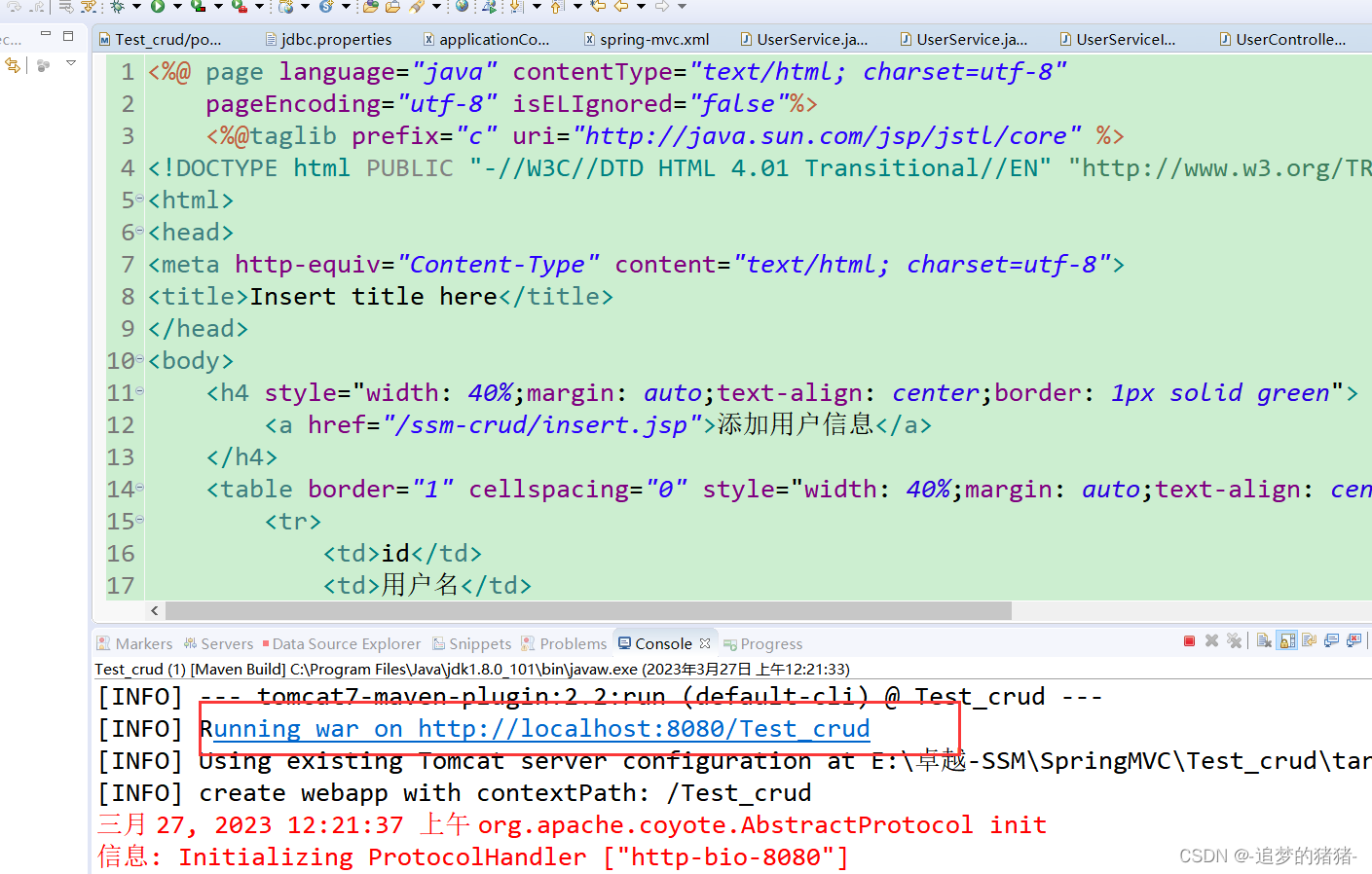
Task: Collapse the table fold on line 14
Action: [139, 489]
